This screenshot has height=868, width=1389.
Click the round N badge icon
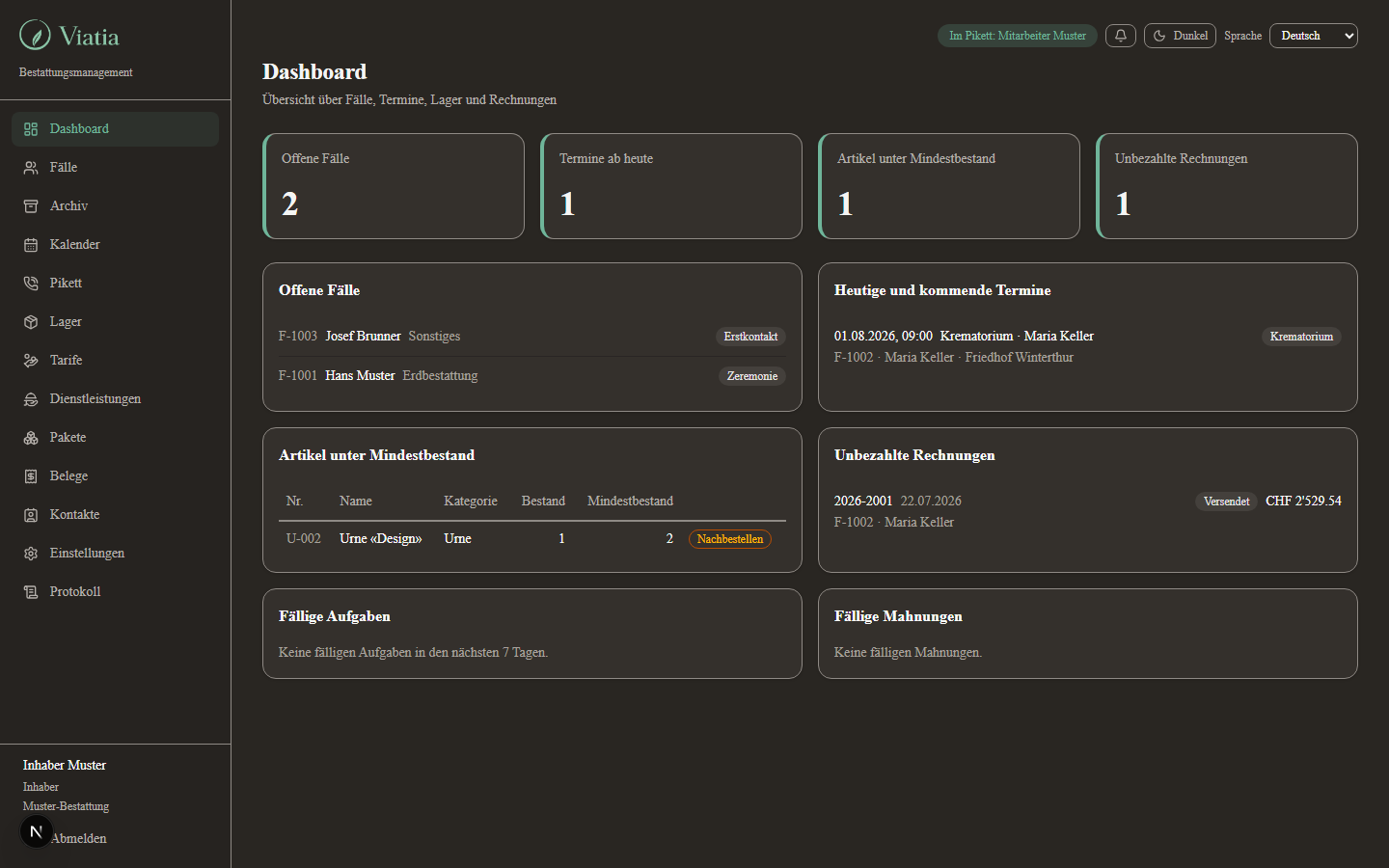(36, 831)
